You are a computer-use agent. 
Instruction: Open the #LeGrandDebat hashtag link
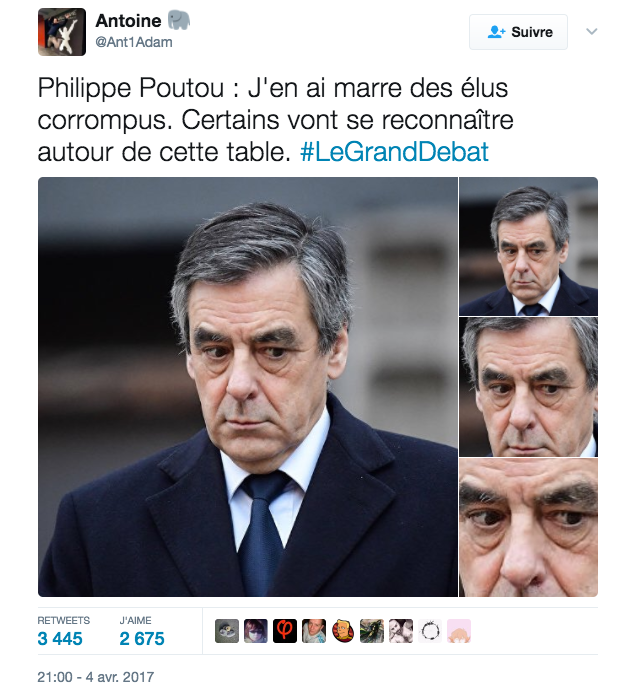(394, 152)
